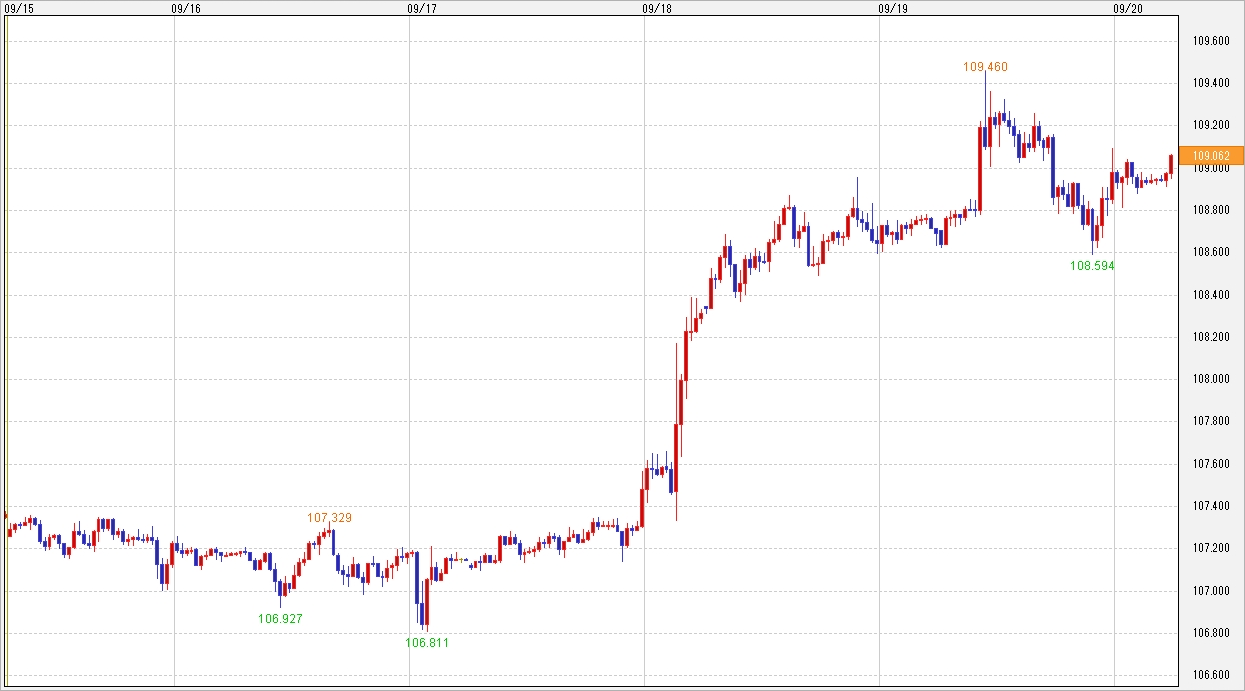Click the 109.200 price axis label
Screen dimensions: 1245x691
(1211, 126)
